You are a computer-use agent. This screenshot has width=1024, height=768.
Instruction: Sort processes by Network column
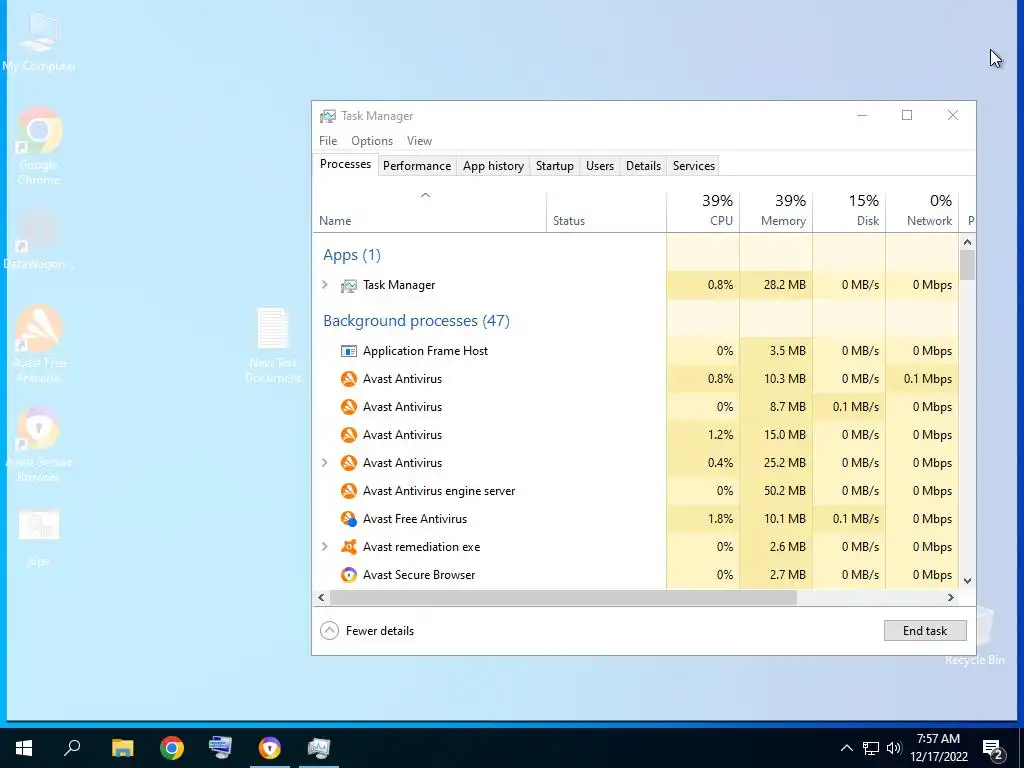click(x=923, y=211)
